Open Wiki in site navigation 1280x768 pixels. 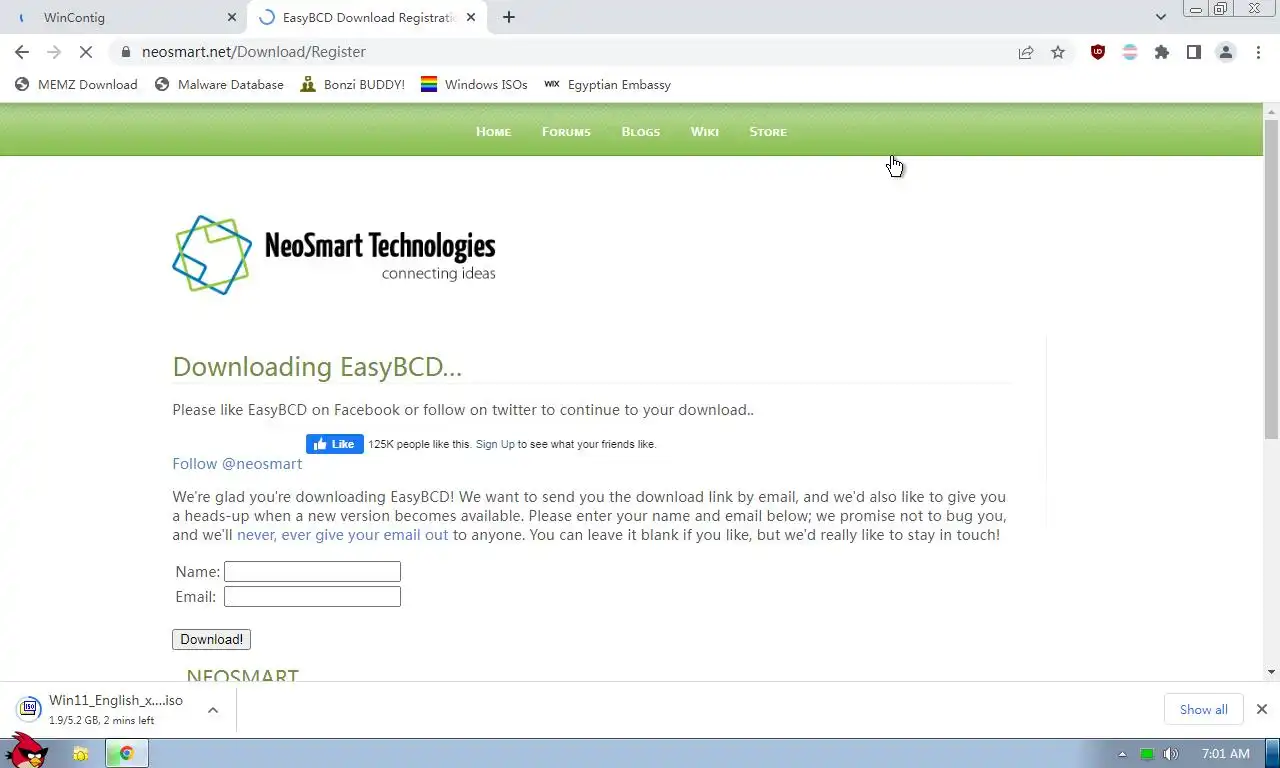tap(704, 132)
